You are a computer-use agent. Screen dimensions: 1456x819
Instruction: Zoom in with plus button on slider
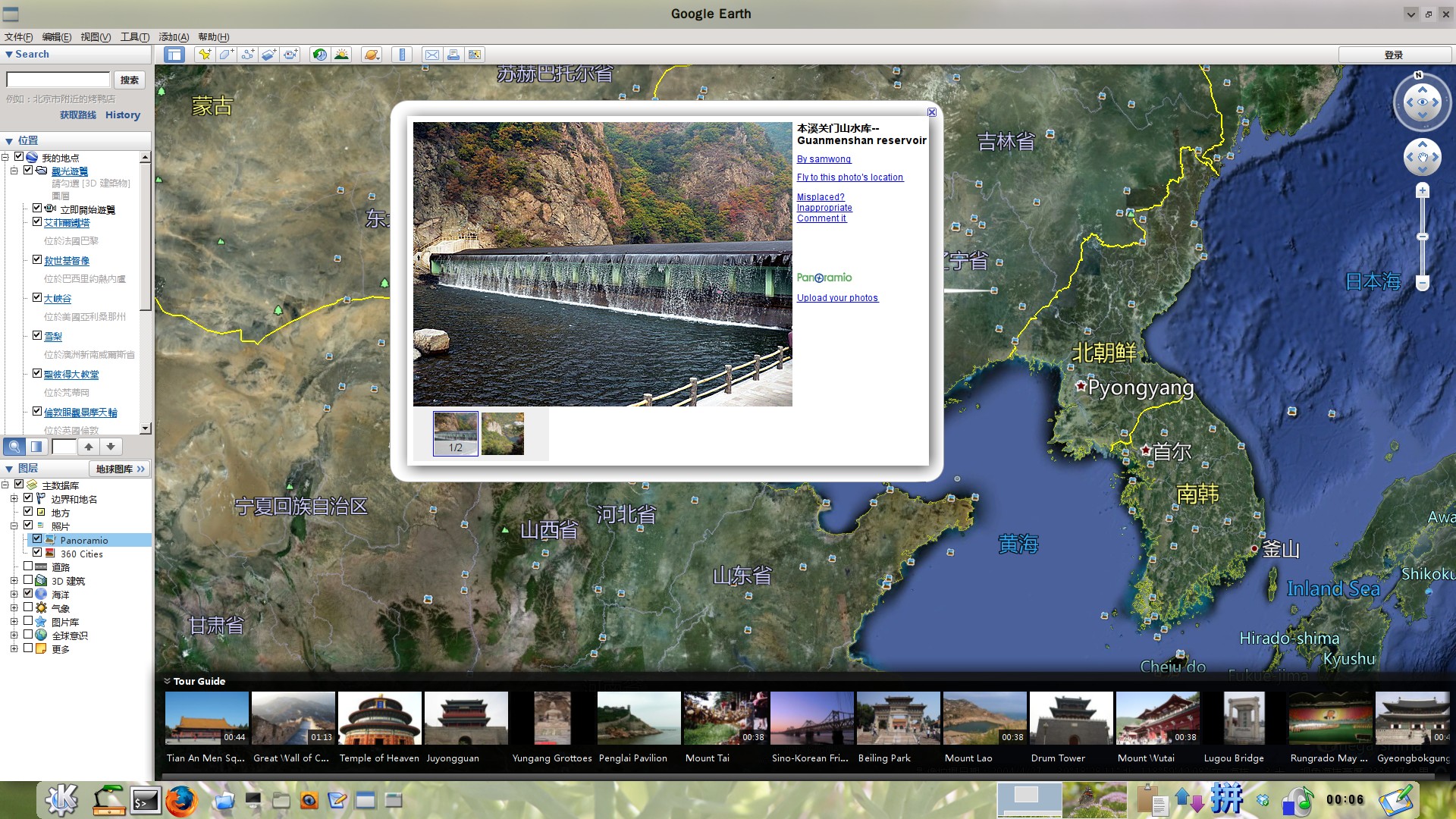tap(1423, 190)
